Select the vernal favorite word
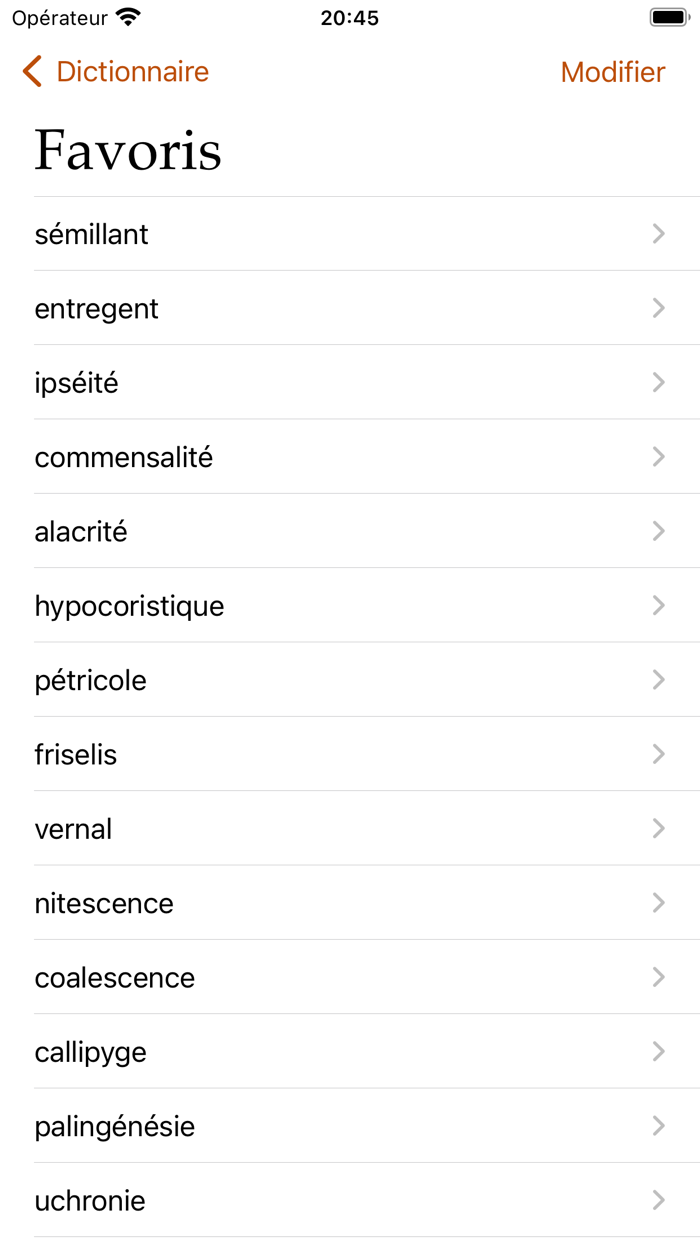This screenshot has height=1244, width=700. [x=300, y=828]
